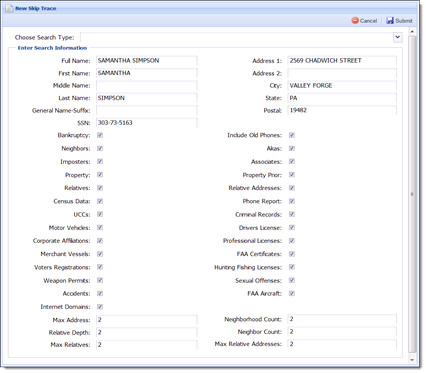Image resolution: width=426 pixels, height=373 pixels.
Task: Open the Choose Search Type dropdown
Action: pyautogui.click(x=398, y=37)
